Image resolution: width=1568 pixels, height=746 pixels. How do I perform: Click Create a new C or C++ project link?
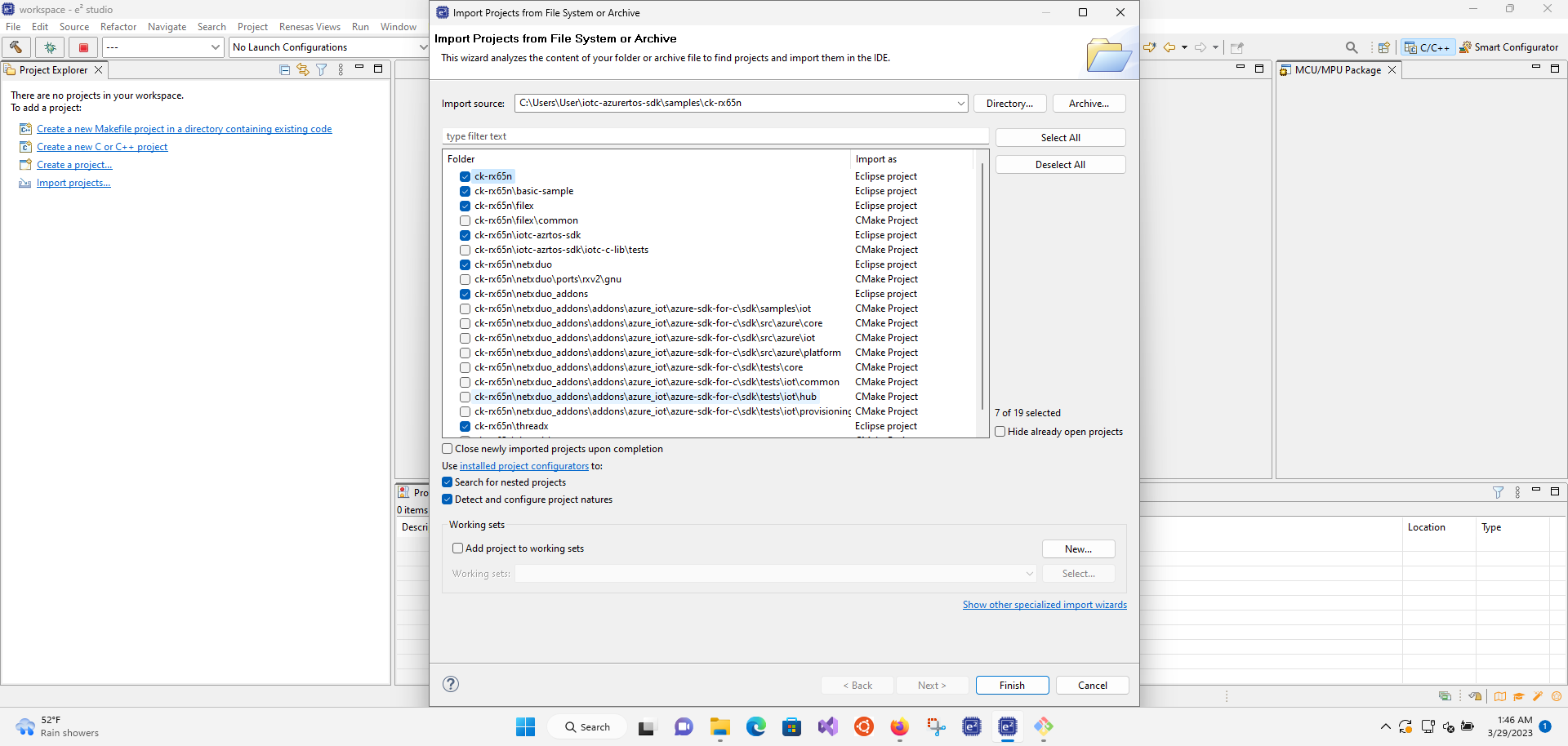102,147
